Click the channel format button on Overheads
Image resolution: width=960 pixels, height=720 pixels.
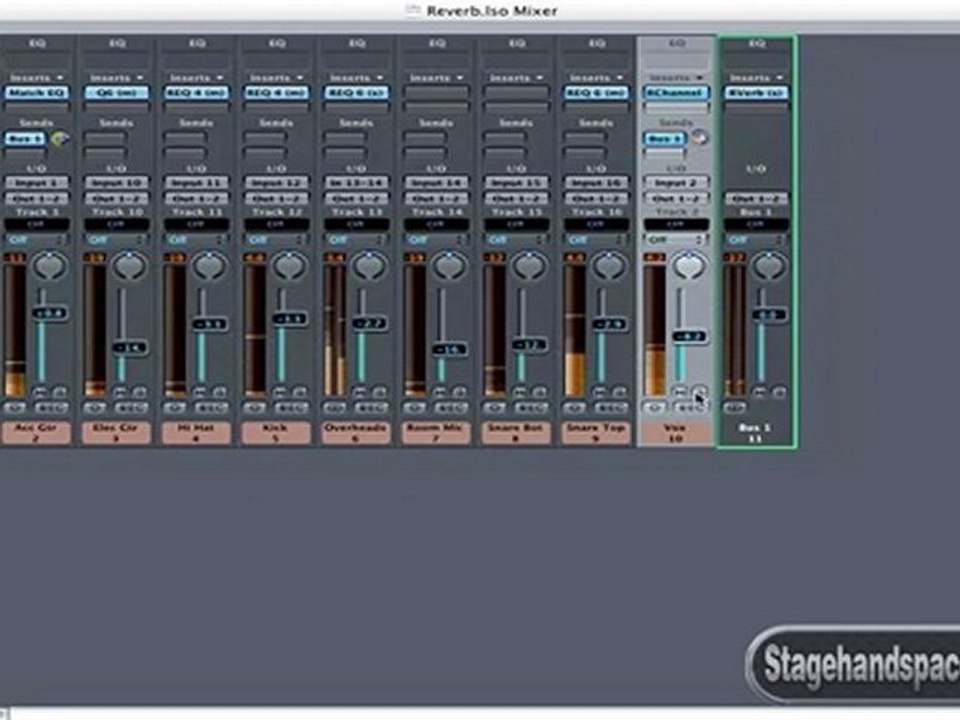[334, 407]
